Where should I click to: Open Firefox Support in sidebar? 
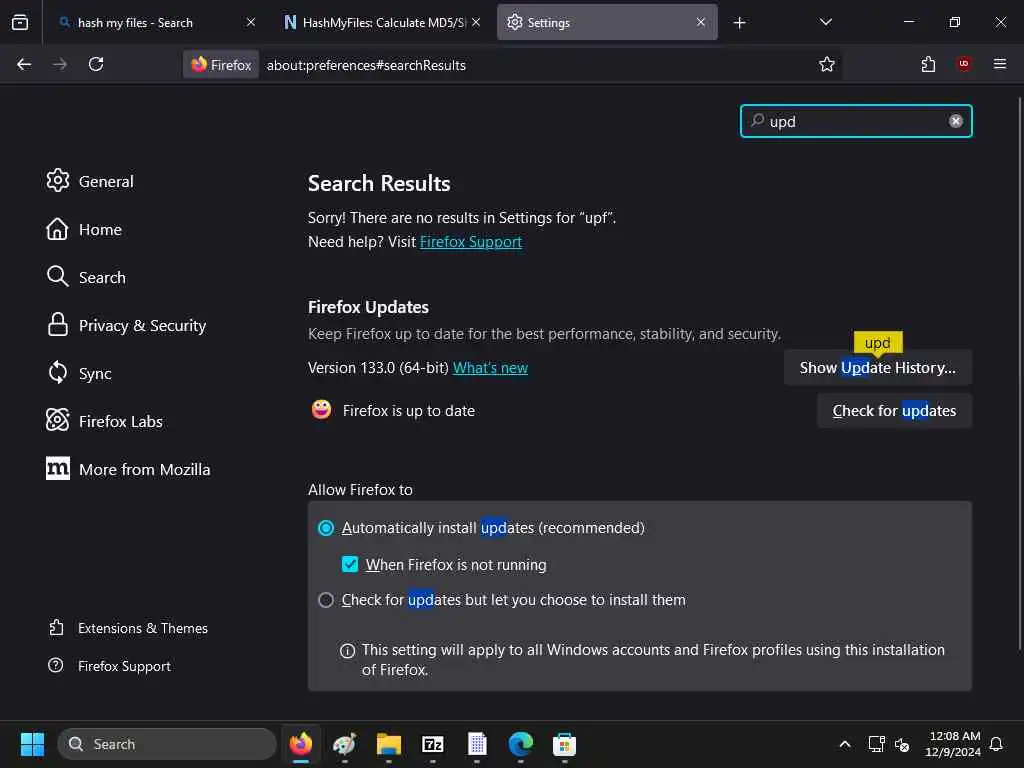pos(110,666)
